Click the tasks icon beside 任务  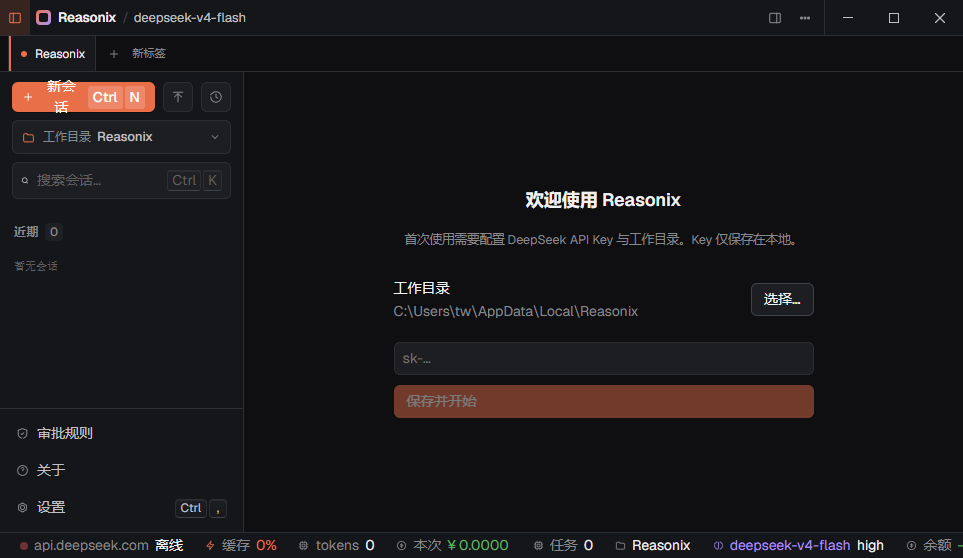click(x=538, y=545)
